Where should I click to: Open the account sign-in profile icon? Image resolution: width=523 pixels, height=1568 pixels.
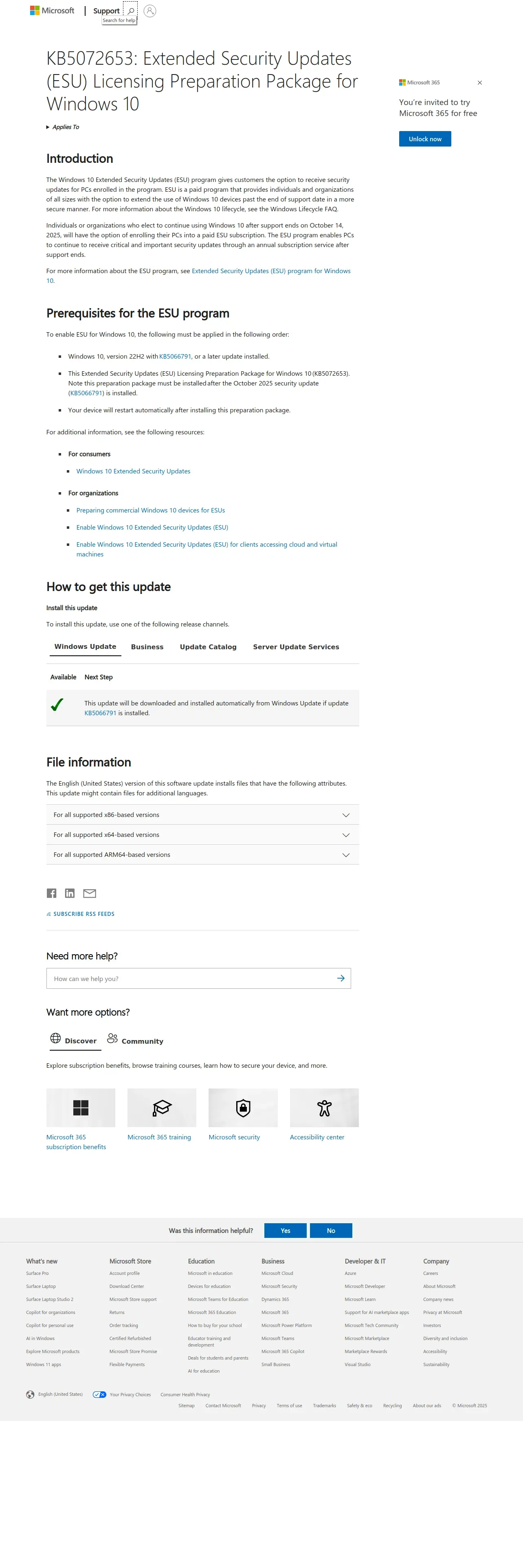click(150, 11)
